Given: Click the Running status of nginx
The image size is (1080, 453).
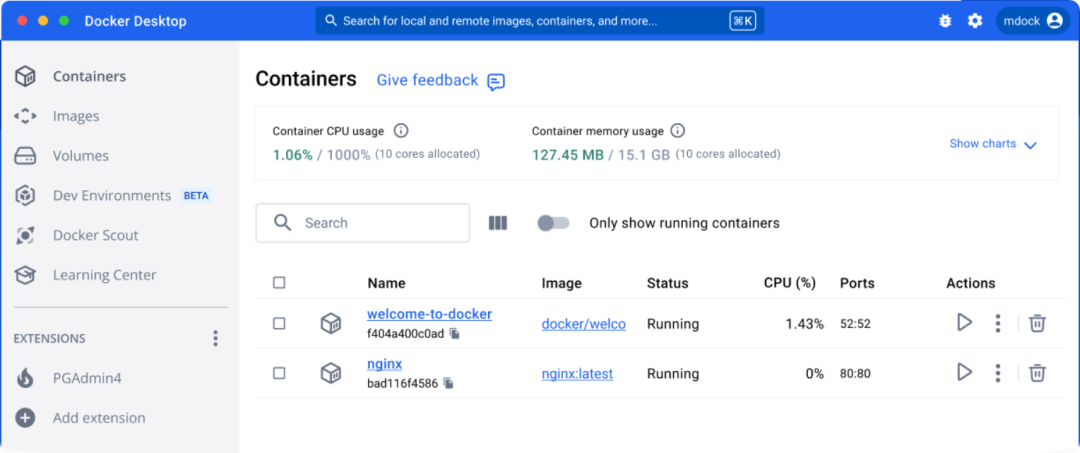Looking at the screenshot, I should coord(673,374).
